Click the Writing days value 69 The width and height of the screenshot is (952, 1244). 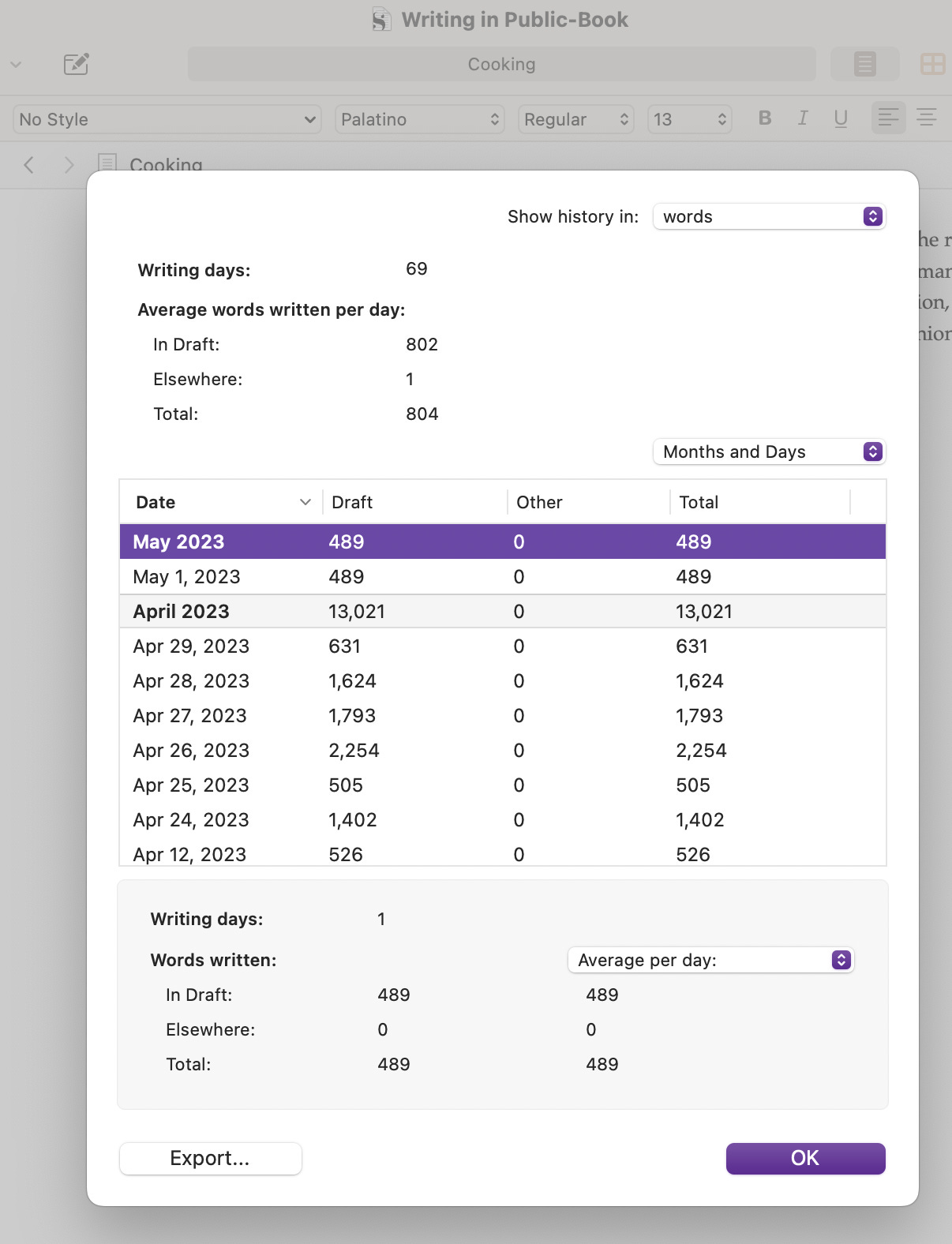coord(417,269)
